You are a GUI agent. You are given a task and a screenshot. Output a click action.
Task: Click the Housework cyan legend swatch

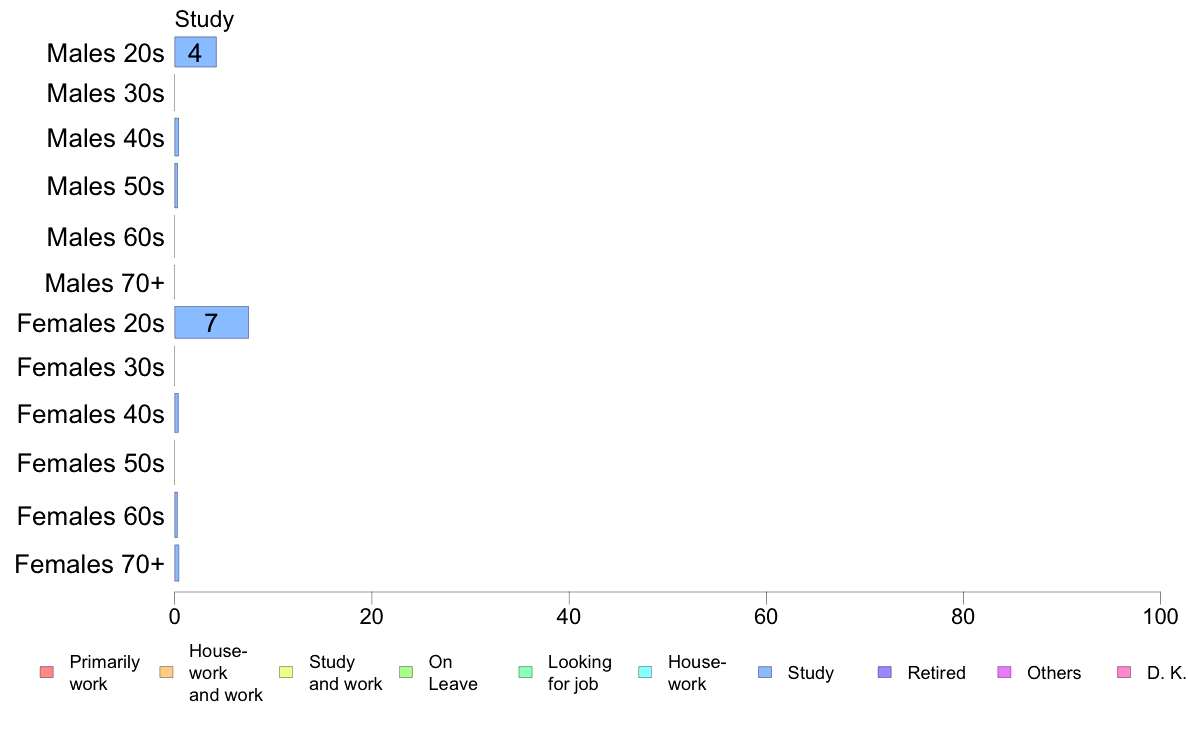pos(646,672)
